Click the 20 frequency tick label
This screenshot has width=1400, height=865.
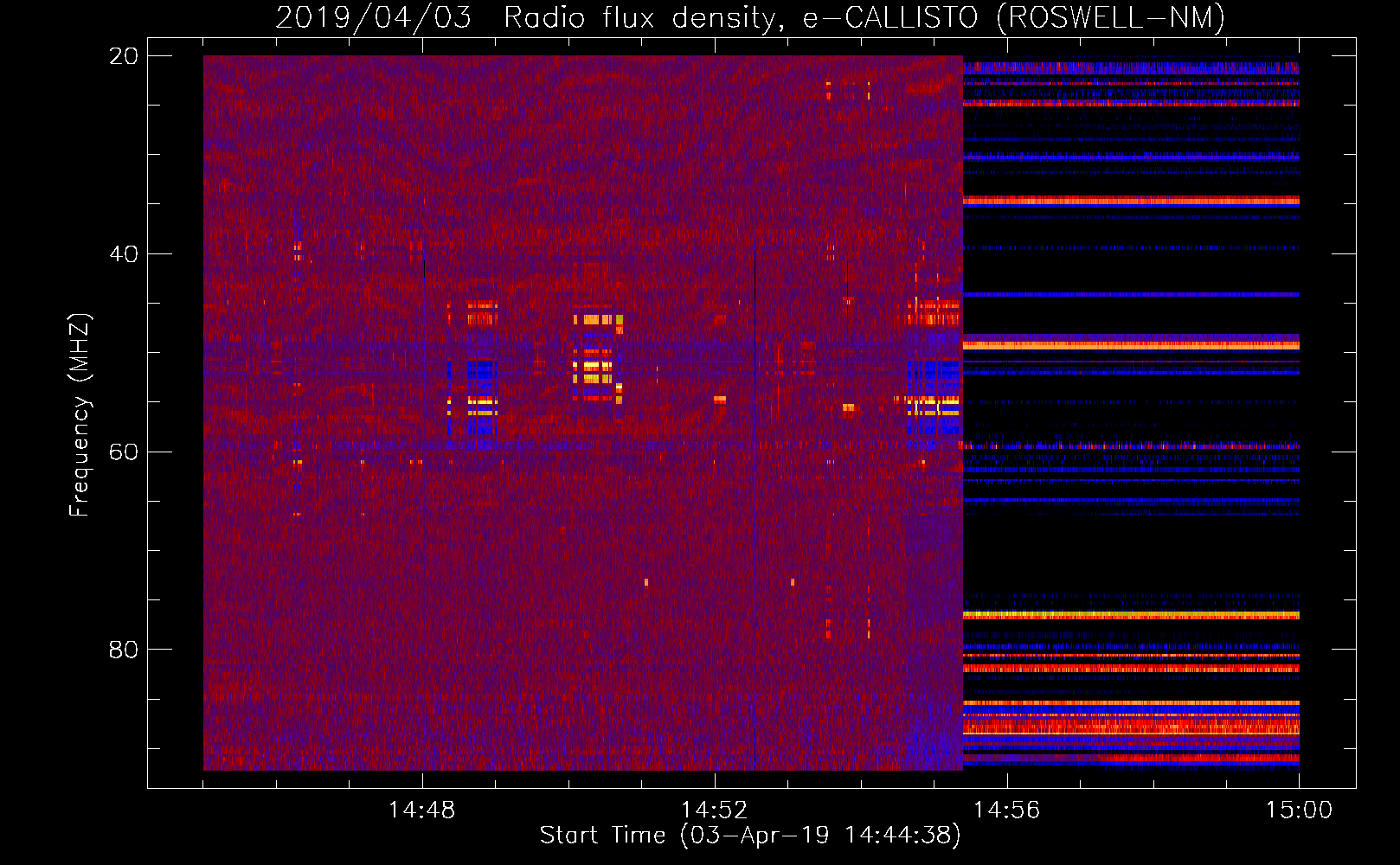124,56
